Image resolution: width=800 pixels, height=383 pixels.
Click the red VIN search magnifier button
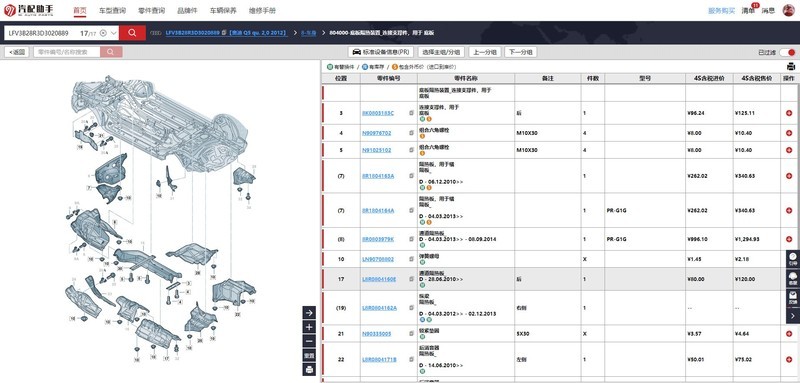(x=132, y=33)
